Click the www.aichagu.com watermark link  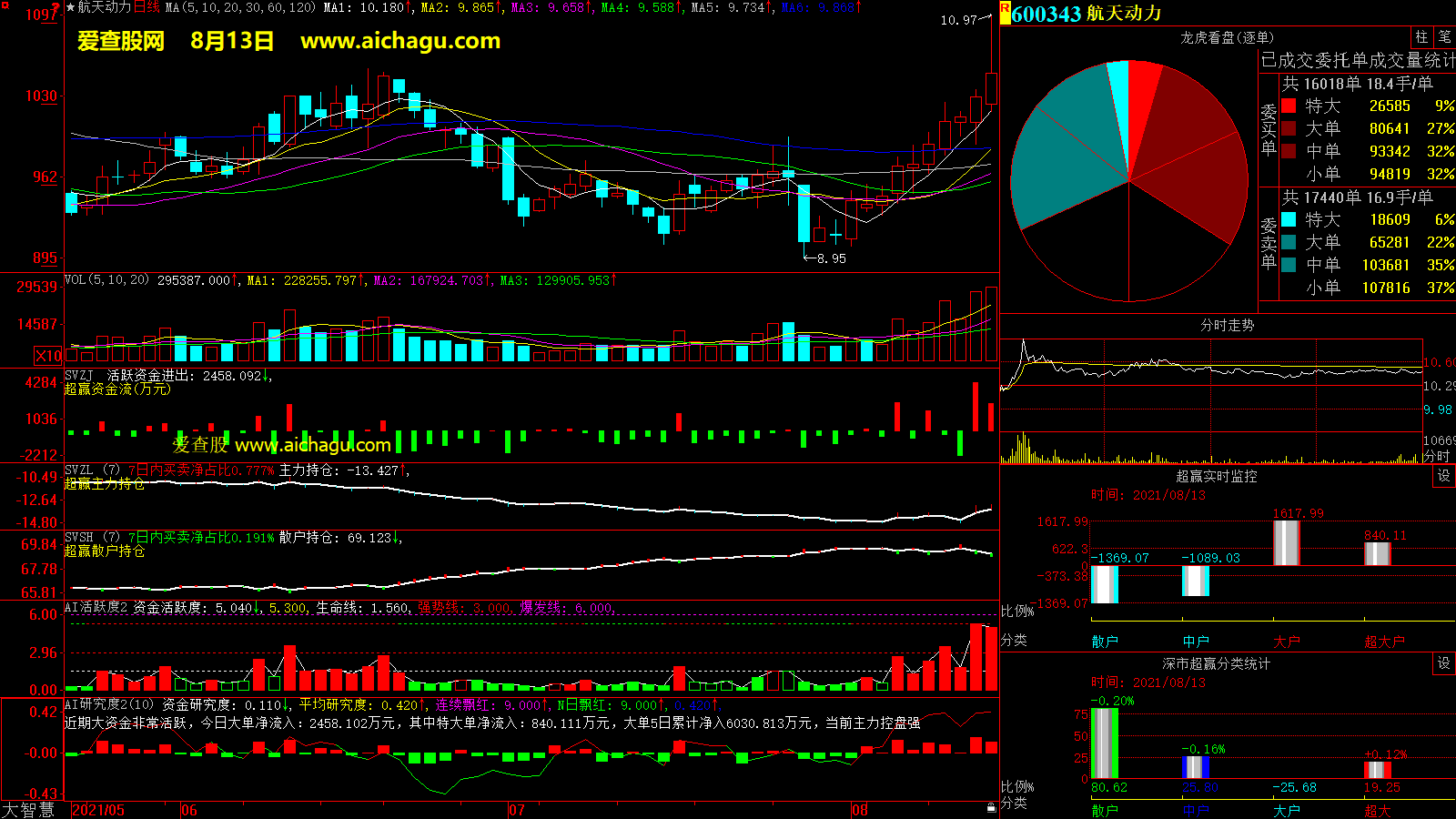[x=400, y=41]
